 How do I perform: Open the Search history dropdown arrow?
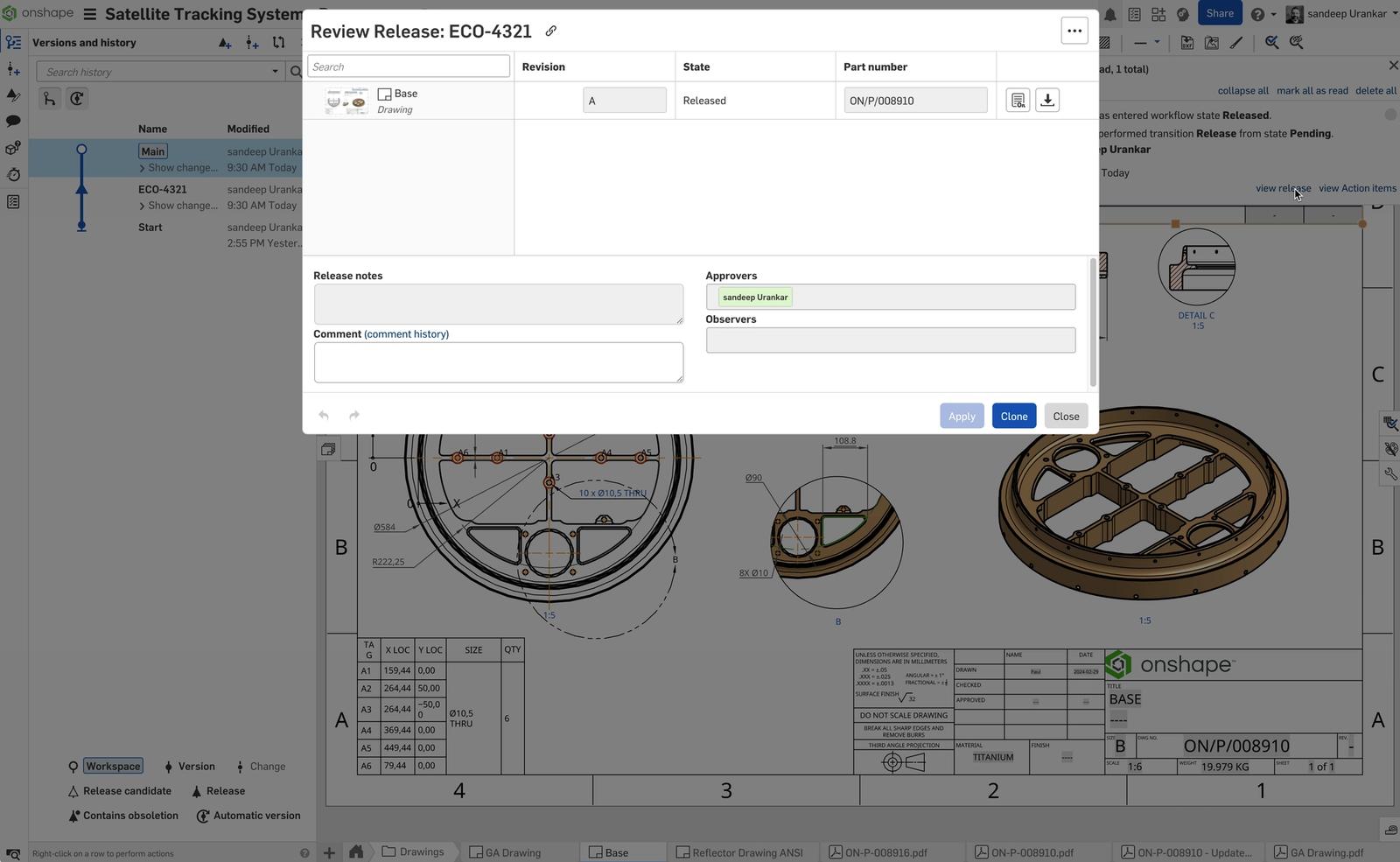[274, 71]
